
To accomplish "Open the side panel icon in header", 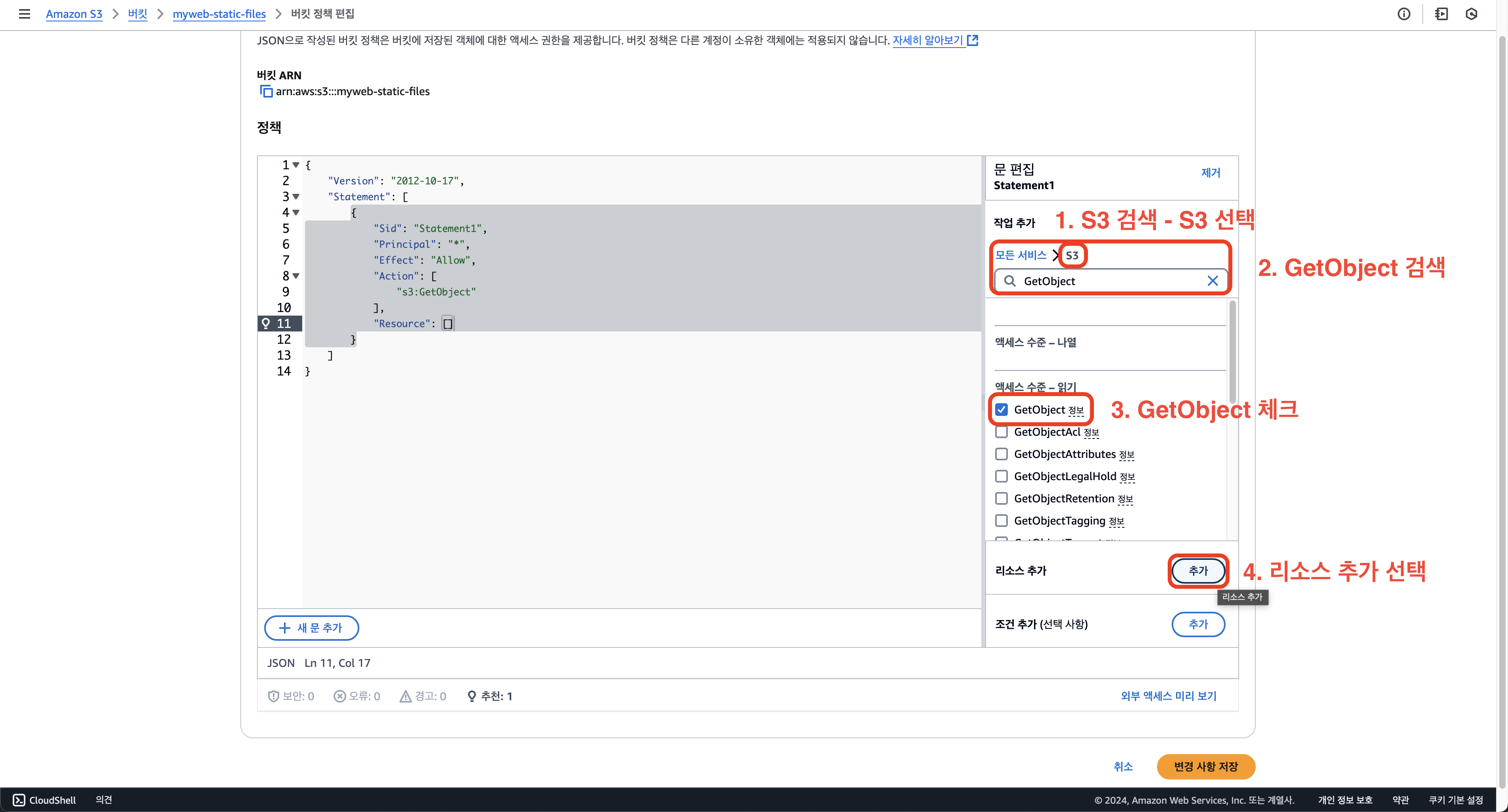I will pos(1441,13).
